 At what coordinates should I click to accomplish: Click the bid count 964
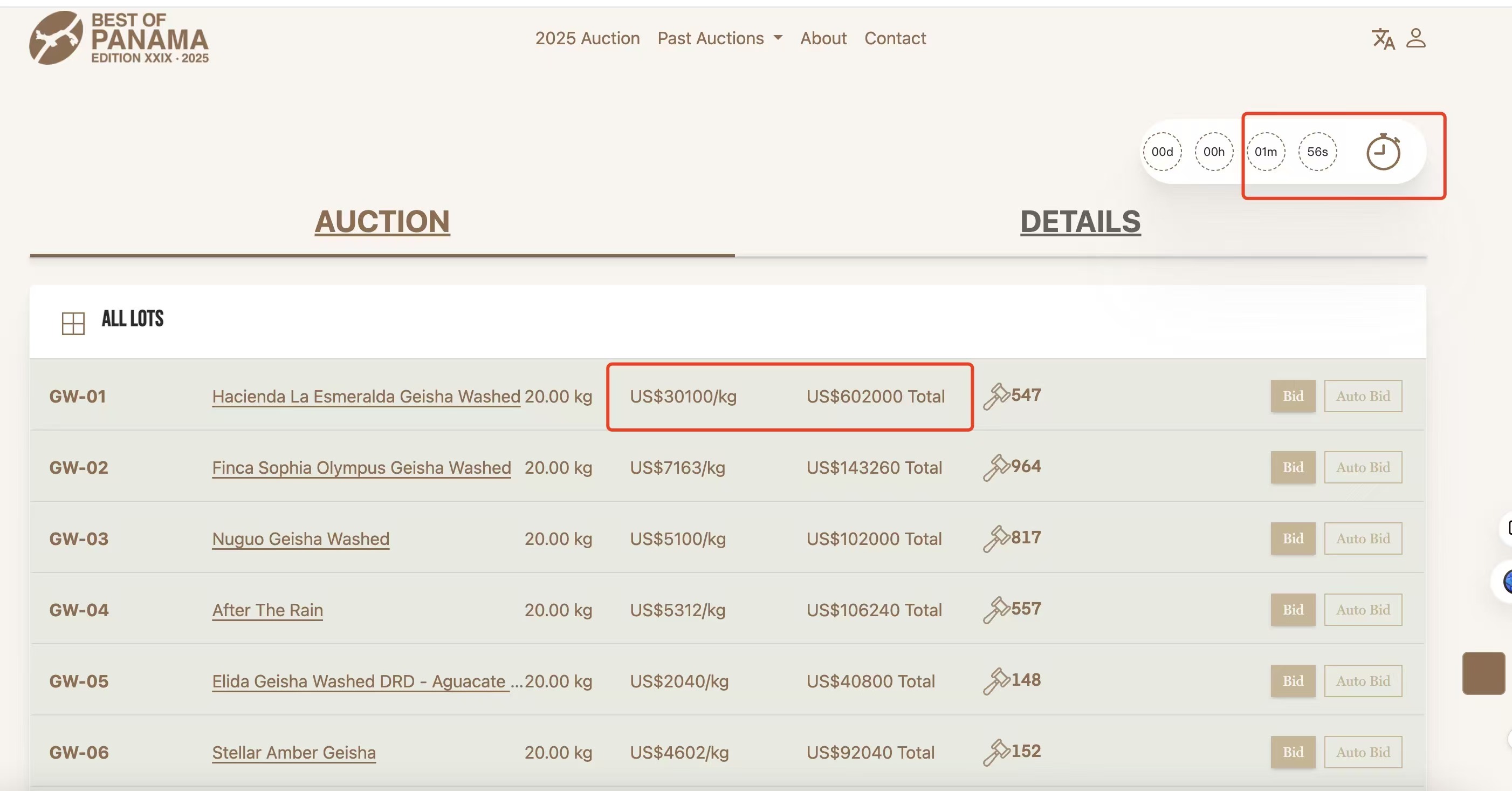point(1026,466)
